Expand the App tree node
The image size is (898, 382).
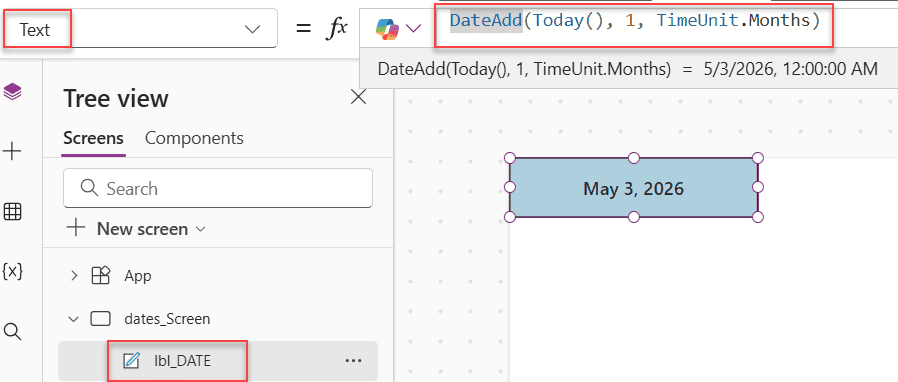pos(73,276)
